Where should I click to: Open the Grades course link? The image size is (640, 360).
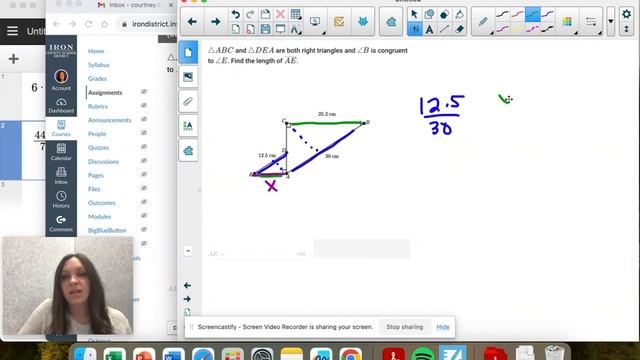tap(98, 78)
